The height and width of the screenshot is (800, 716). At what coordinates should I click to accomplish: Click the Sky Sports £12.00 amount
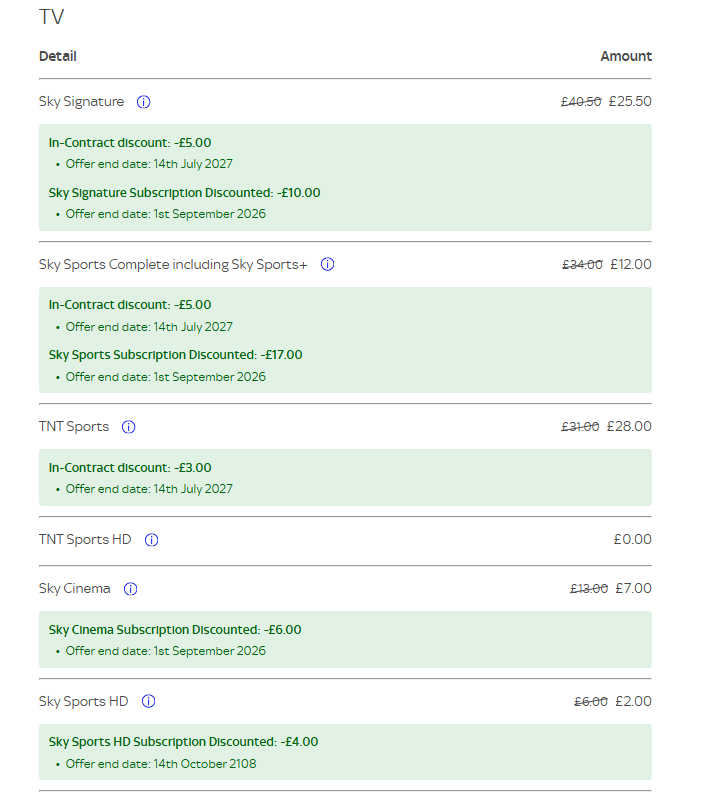point(631,264)
